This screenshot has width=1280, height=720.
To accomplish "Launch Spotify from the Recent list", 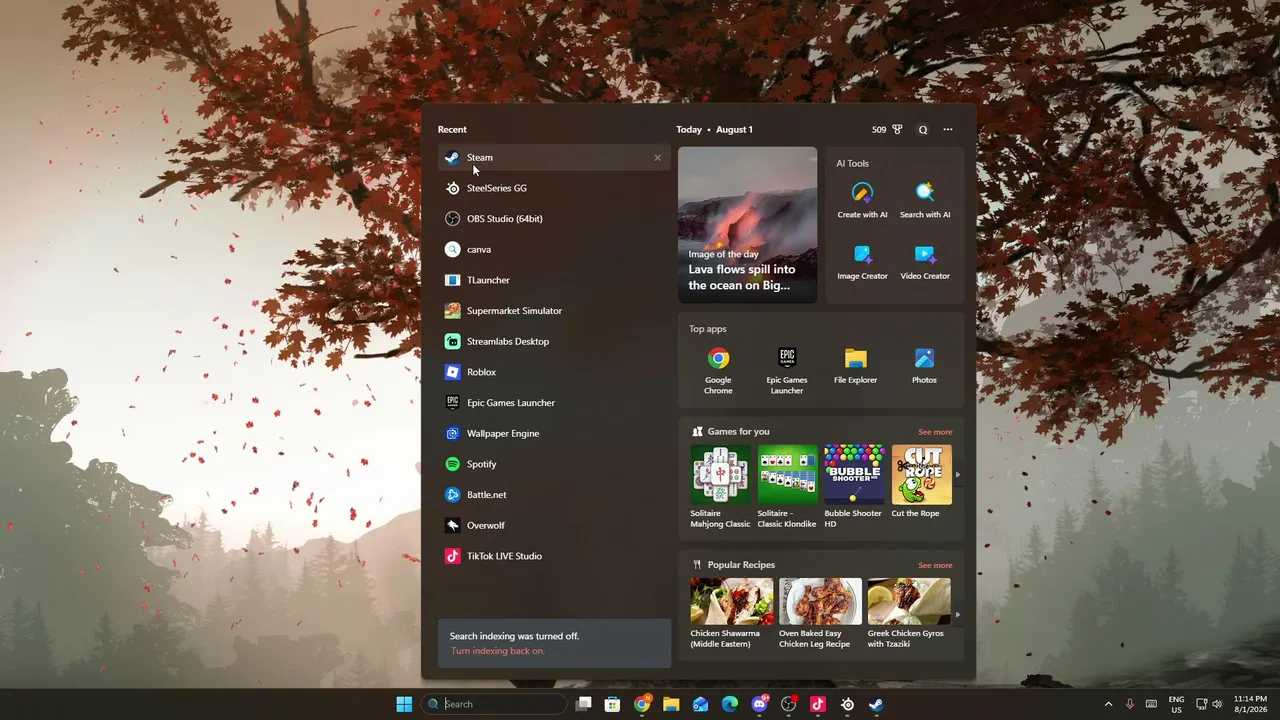I will (x=554, y=464).
